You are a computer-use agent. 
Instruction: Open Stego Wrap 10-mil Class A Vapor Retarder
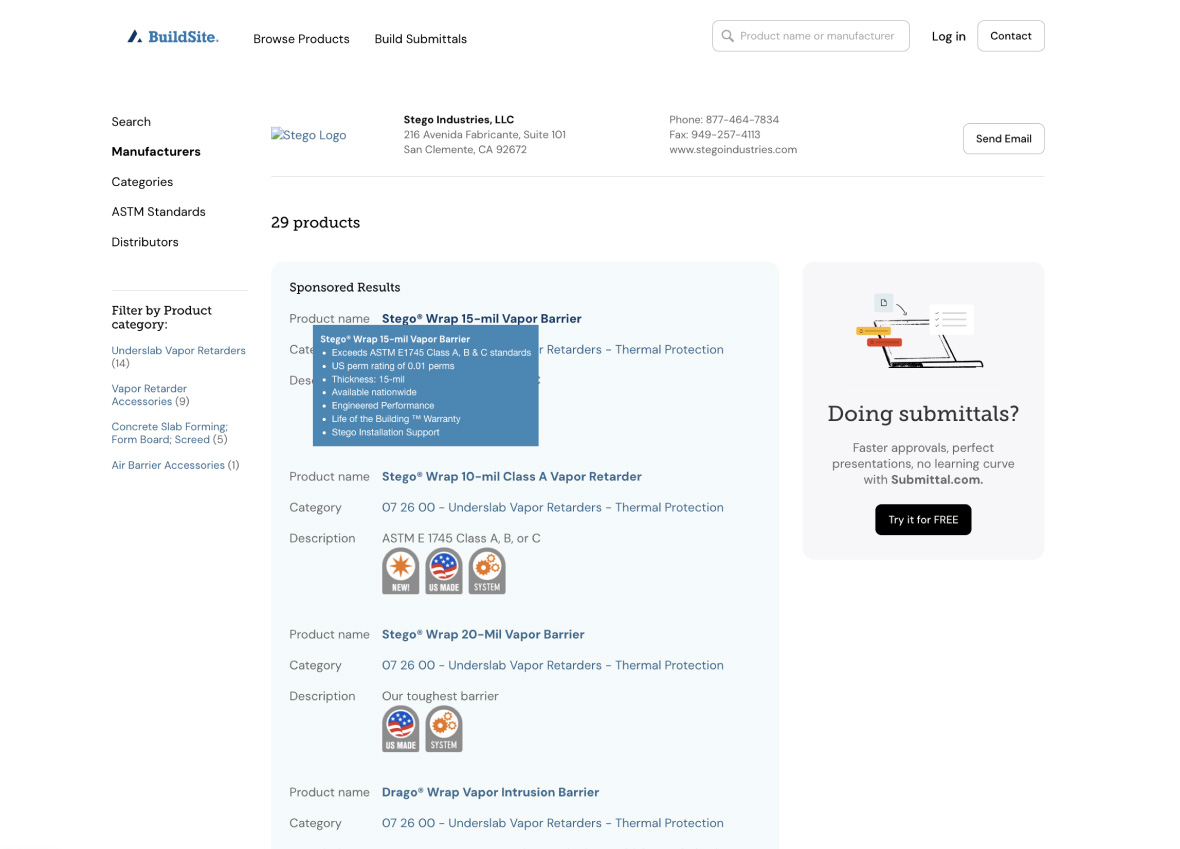point(511,476)
